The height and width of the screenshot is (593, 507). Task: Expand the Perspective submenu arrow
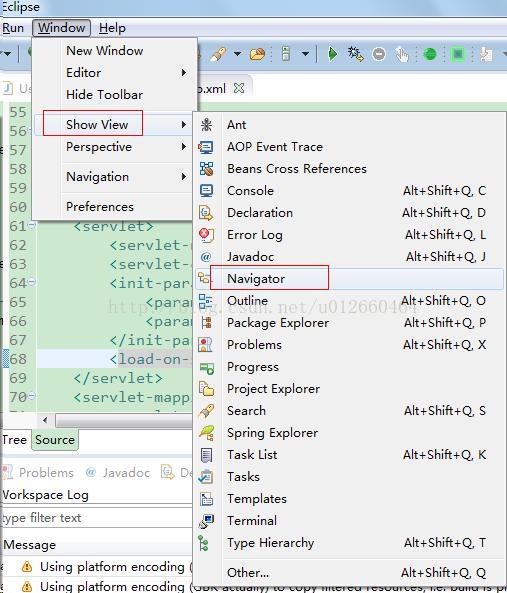click(184, 146)
